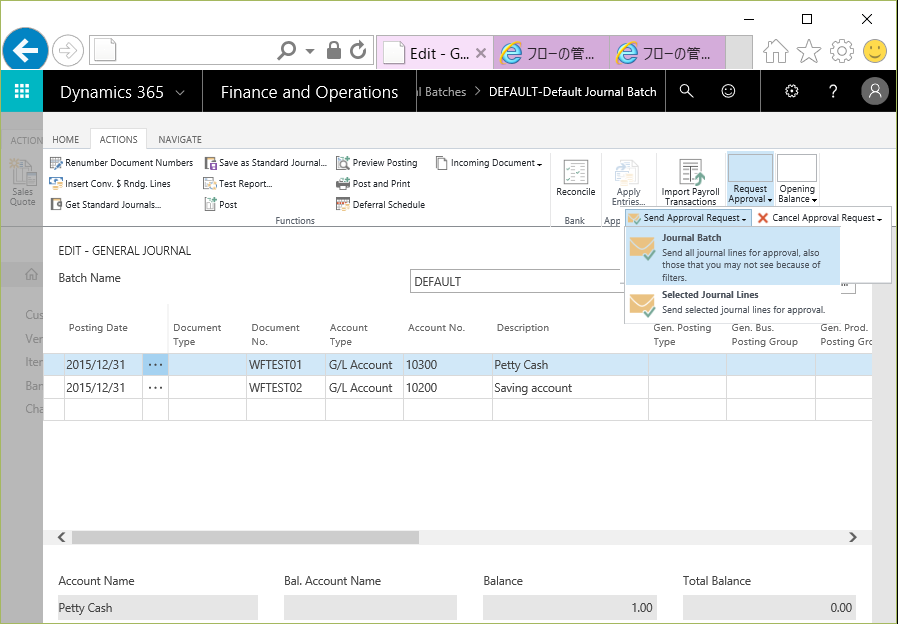
Task: Open browser favorites star icon
Action: click(x=808, y=51)
